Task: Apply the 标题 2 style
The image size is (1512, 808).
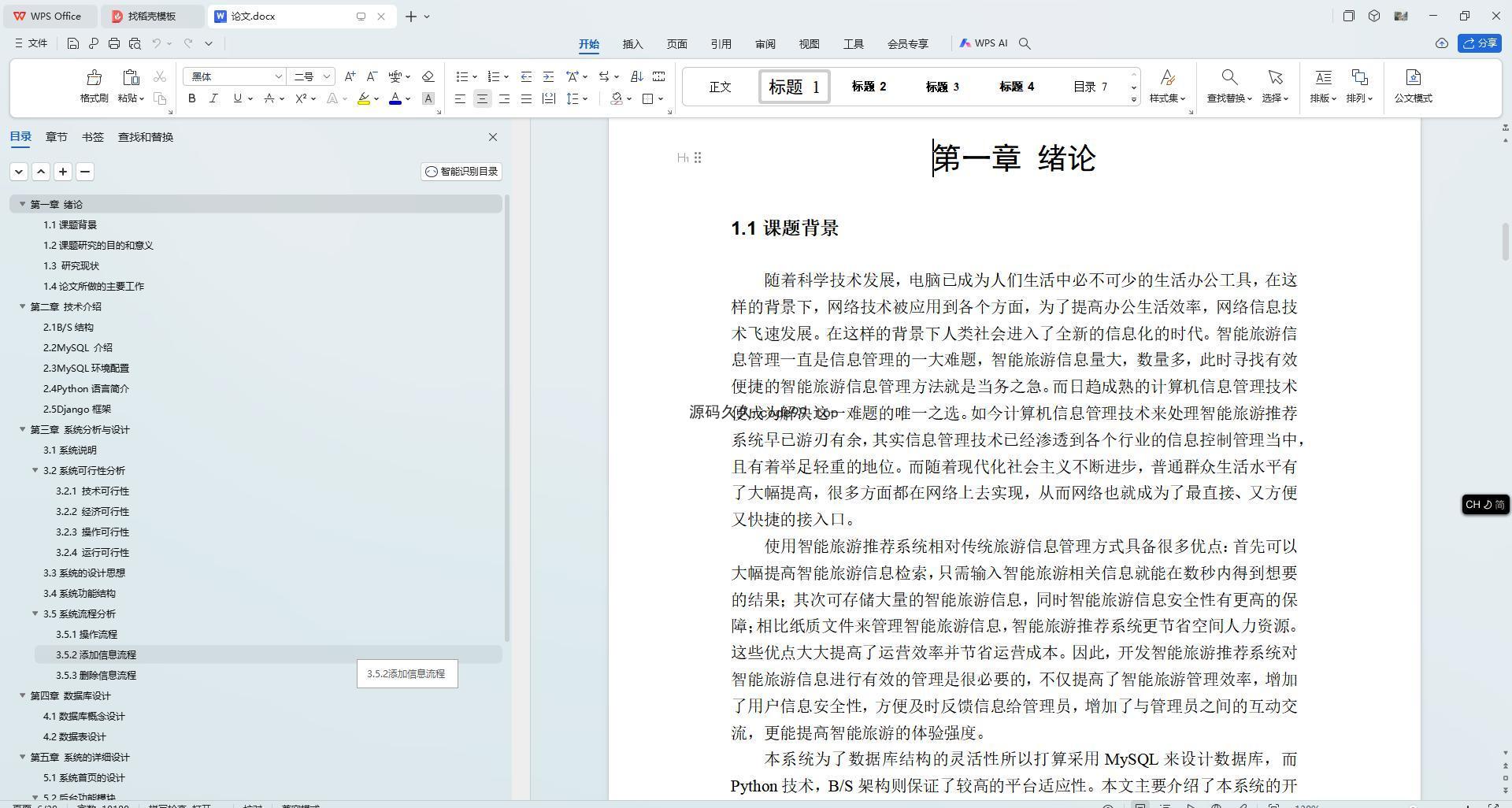Action: (869, 87)
